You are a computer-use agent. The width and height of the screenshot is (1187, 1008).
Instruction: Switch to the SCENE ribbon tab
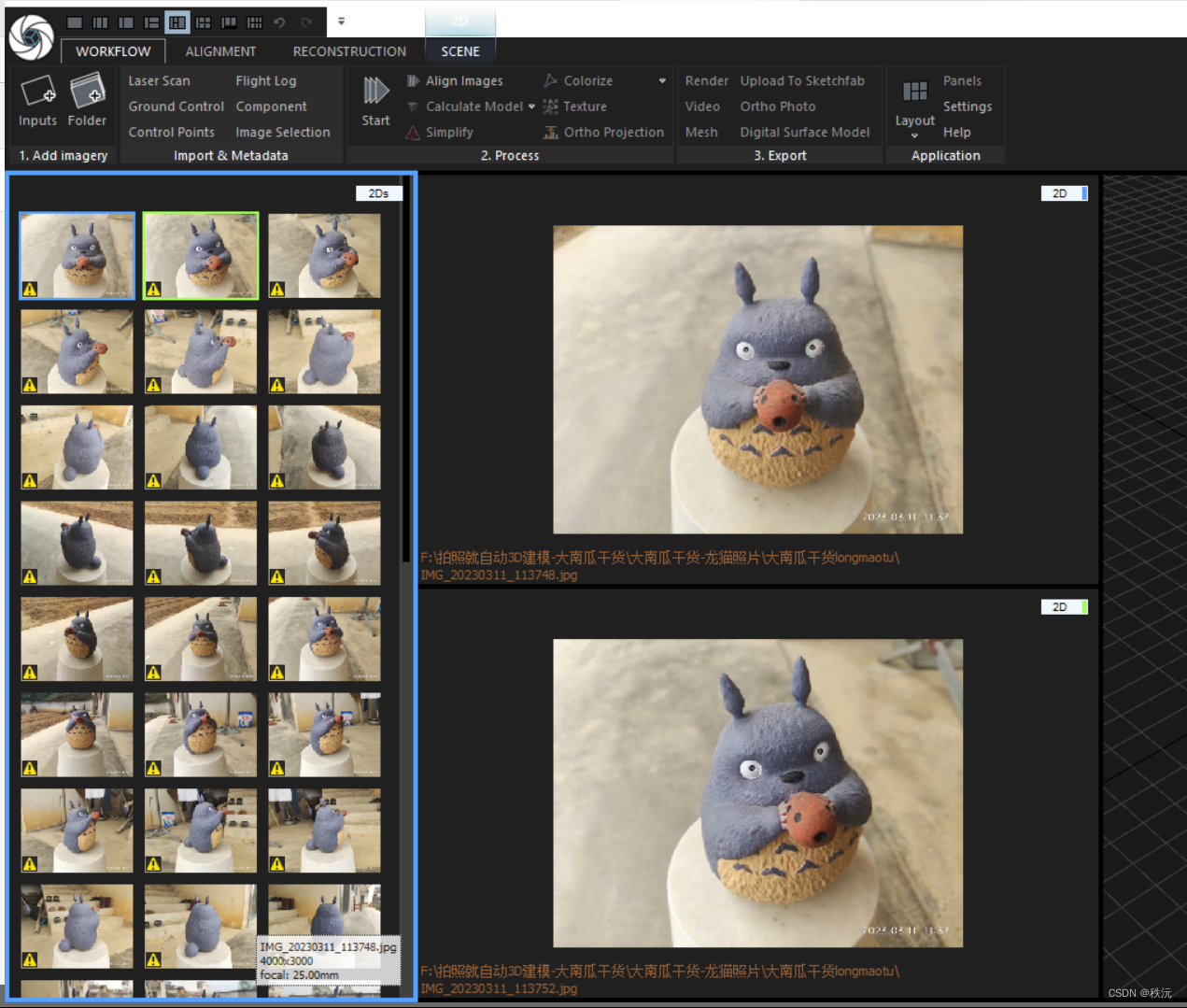(x=460, y=51)
